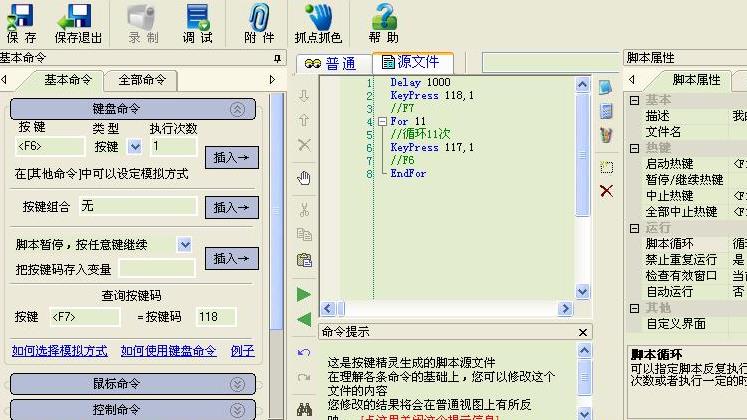Collapse the 其他 property group
Viewport: 747px width, 420px height.
(x=635, y=308)
